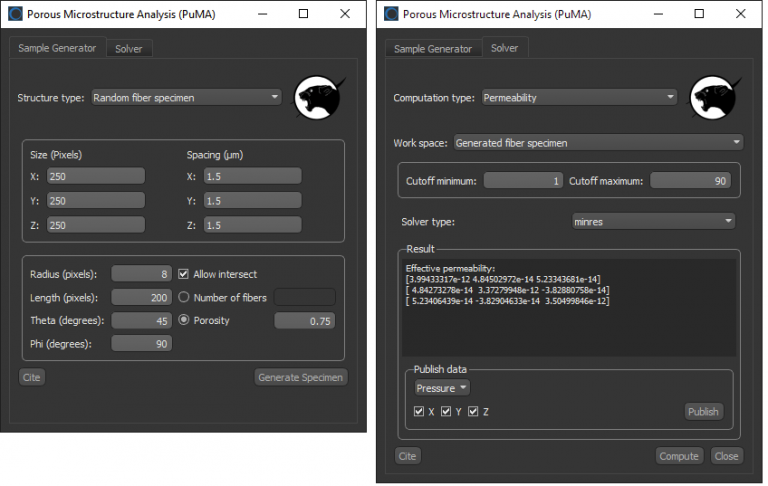Switch to Solver tab in left window
Screen dimensions: 768x486
tap(128, 49)
